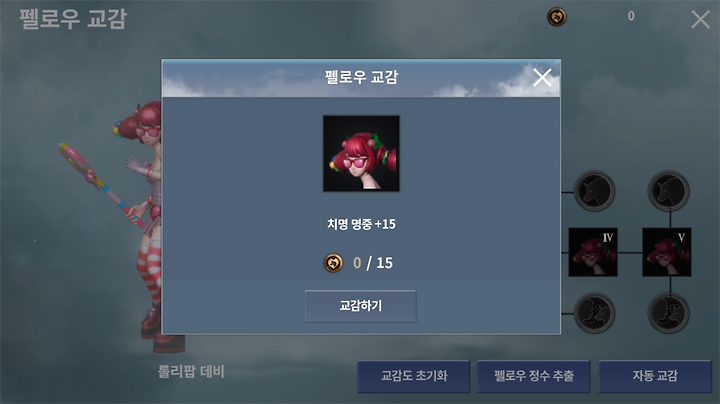
Task: Click the 교감도 초기화 button
Action: [414, 376]
